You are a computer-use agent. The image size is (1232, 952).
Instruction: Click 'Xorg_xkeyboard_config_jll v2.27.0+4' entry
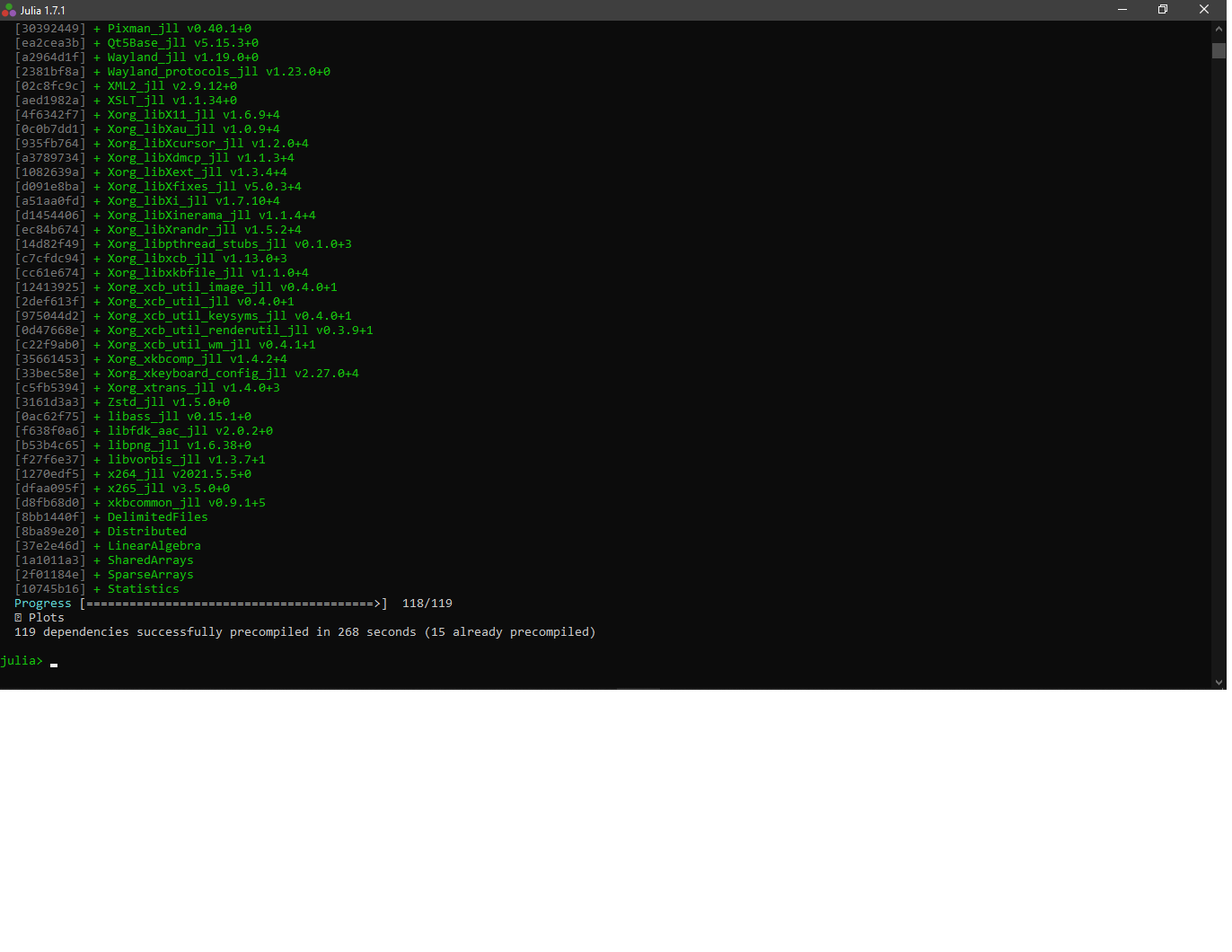[233, 374]
